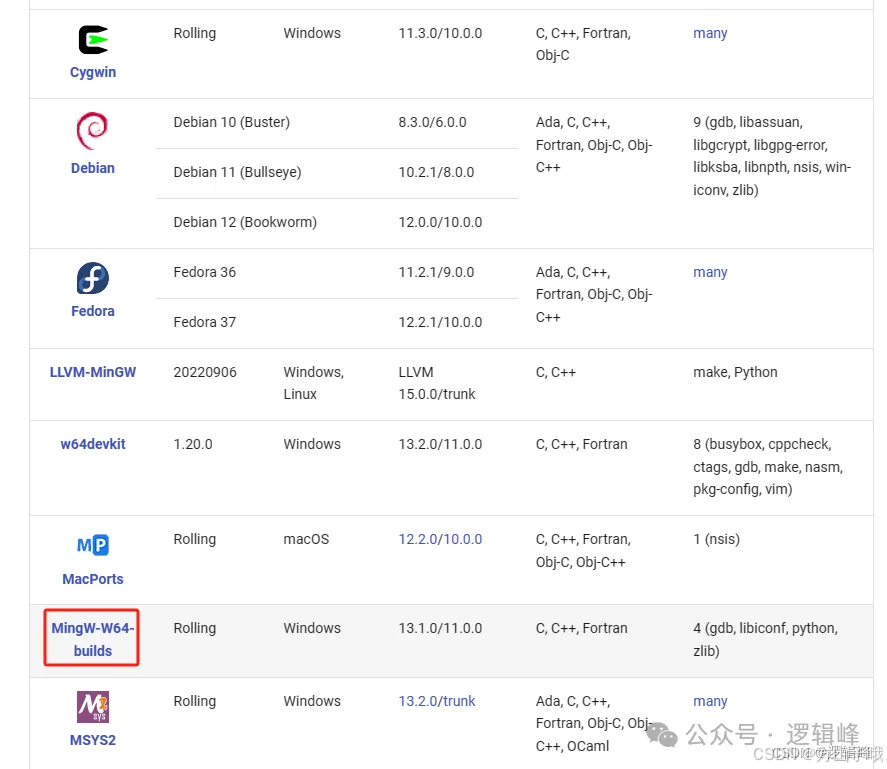
Task: Click the version '11.2.1/9.0.0' text
Action: [436, 272]
